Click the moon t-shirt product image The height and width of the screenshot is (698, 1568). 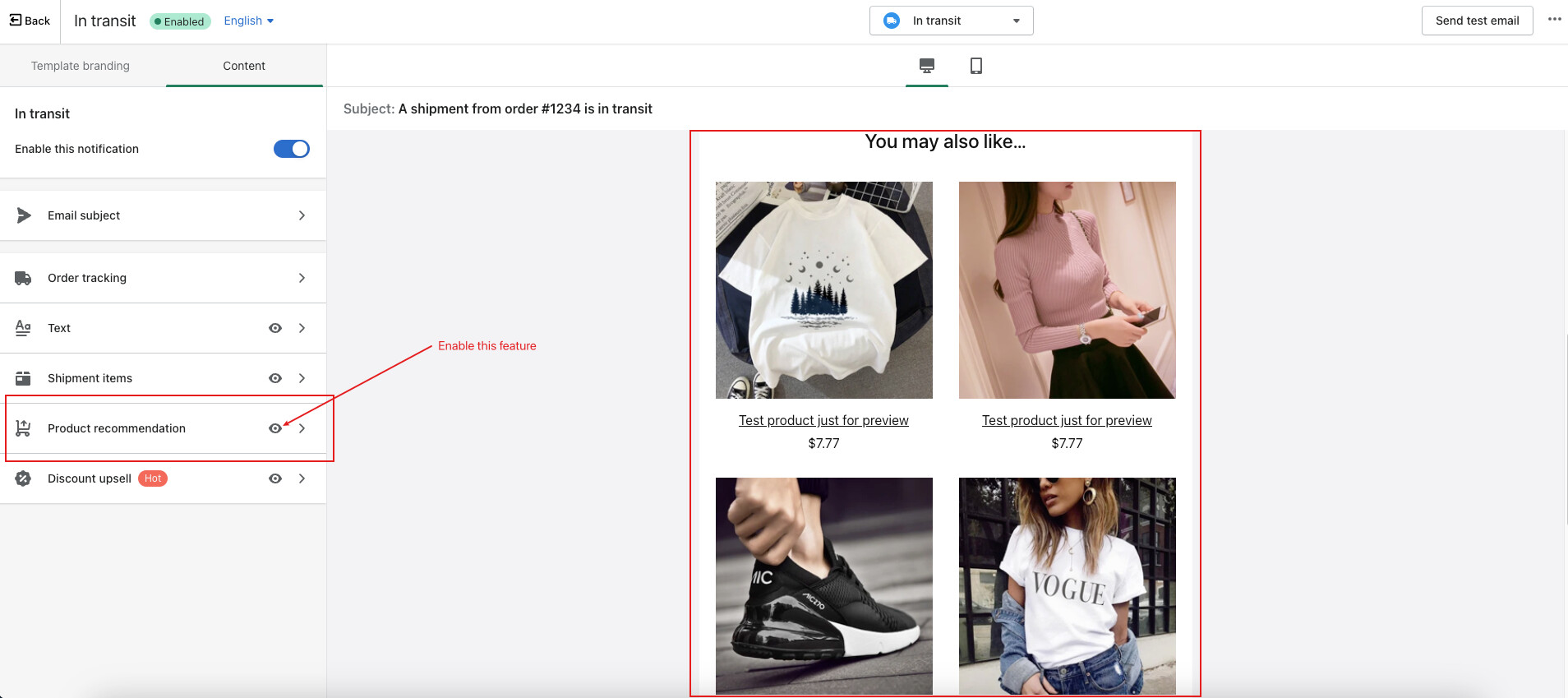[824, 290]
